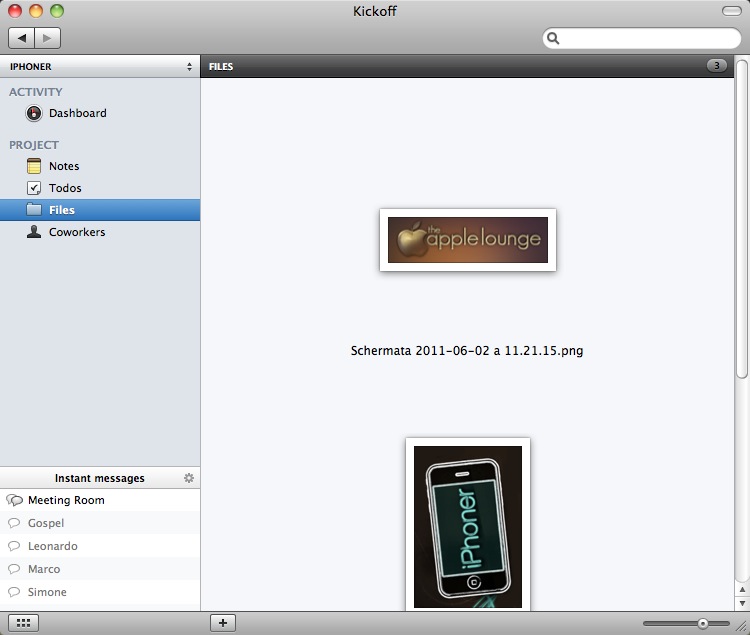Message coworker Marco
This screenshot has height=635, width=750.
(100, 569)
